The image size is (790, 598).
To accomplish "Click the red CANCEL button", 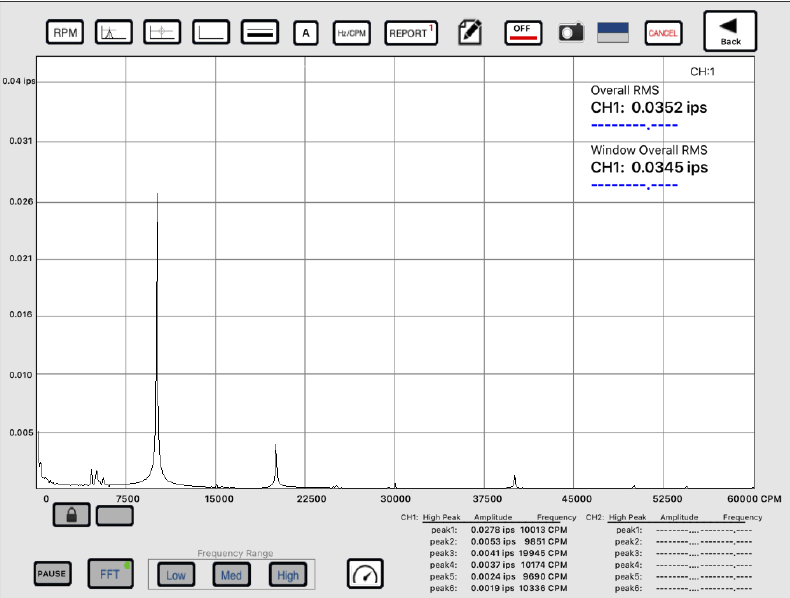I will [663, 33].
